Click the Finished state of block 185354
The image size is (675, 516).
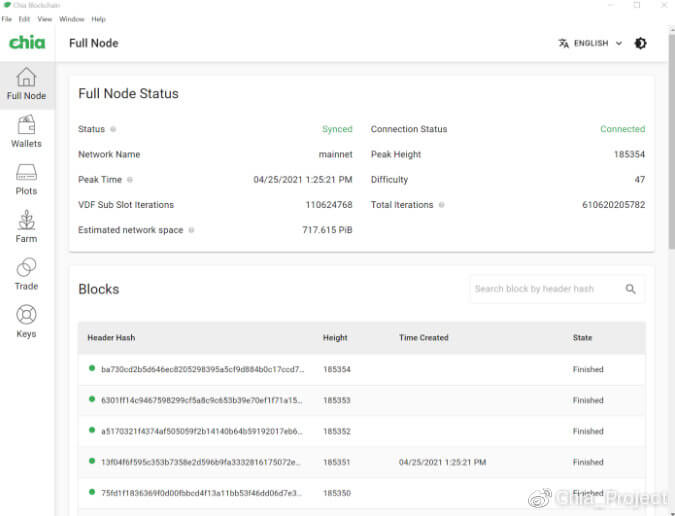(x=588, y=369)
